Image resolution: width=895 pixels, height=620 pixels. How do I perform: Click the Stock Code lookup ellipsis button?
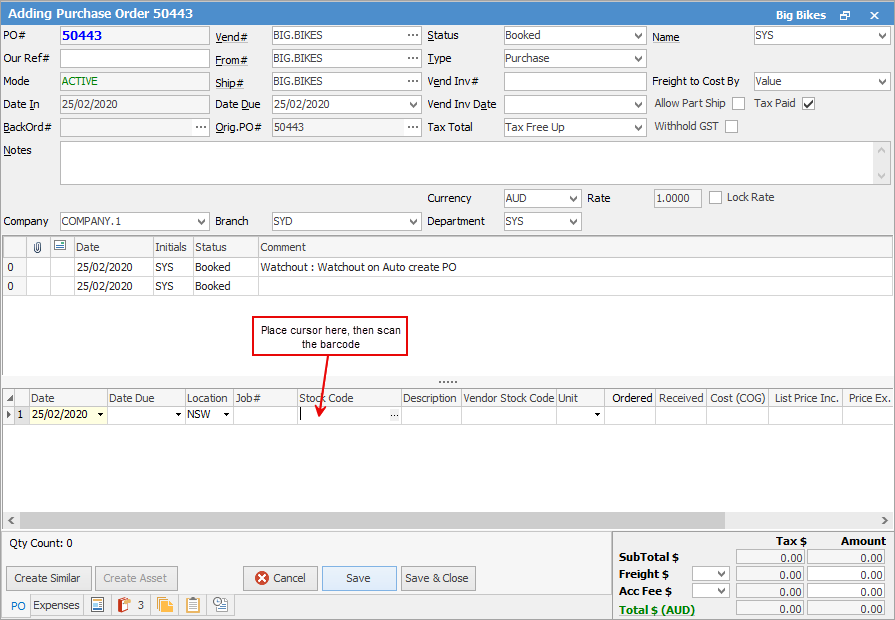(x=394, y=415)
